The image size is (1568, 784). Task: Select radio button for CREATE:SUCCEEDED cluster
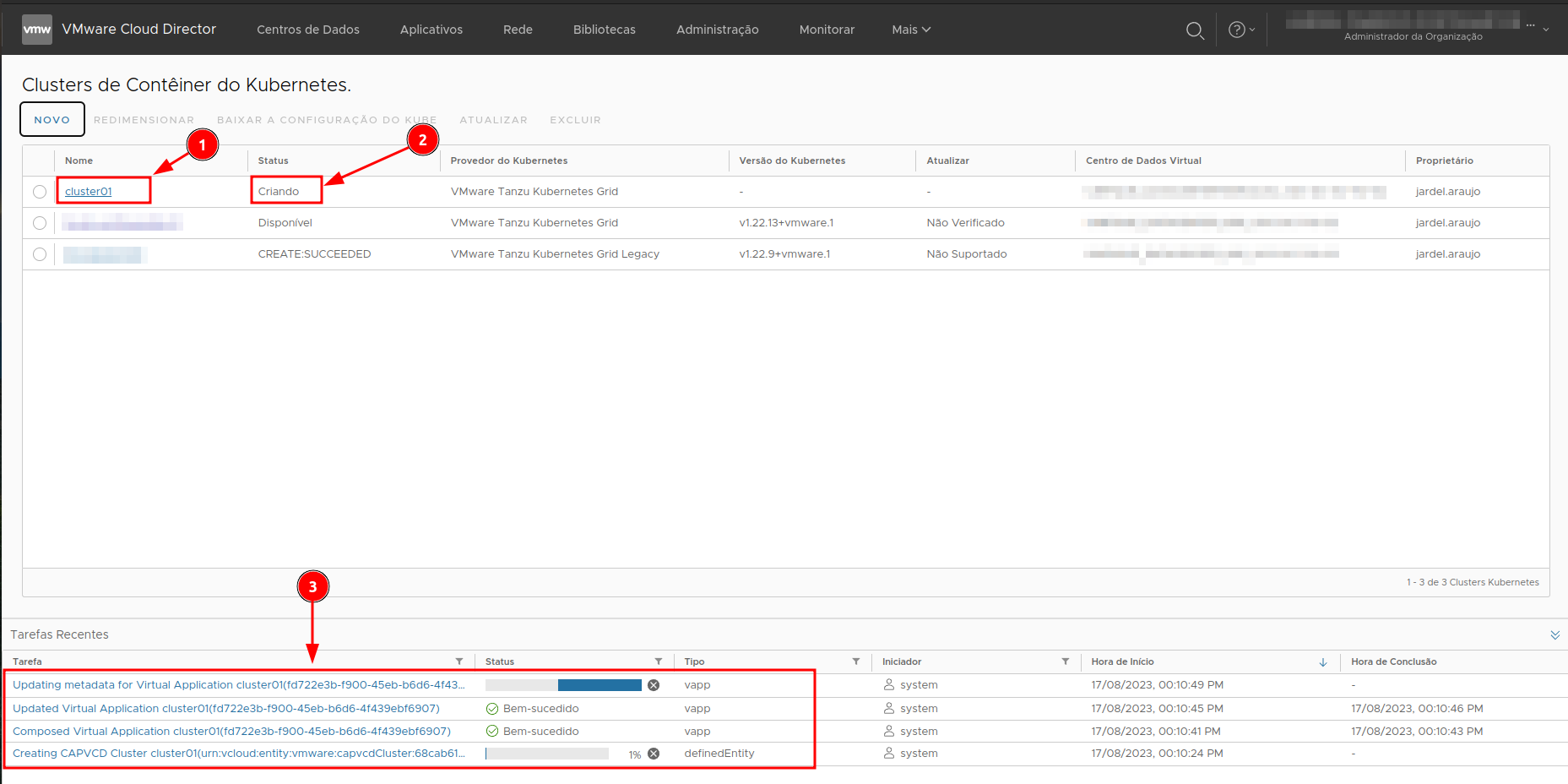coord(40,254)
